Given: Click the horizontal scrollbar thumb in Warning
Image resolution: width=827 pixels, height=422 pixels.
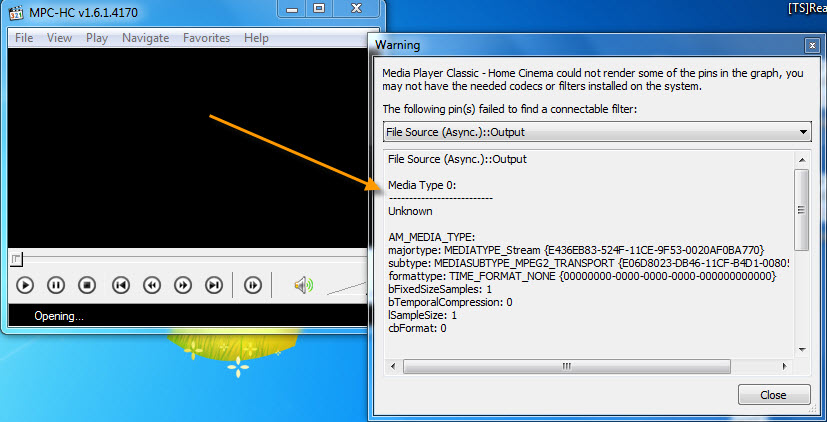Looking at the screenshot, I should pyautogui.click(x=567, y=366).
